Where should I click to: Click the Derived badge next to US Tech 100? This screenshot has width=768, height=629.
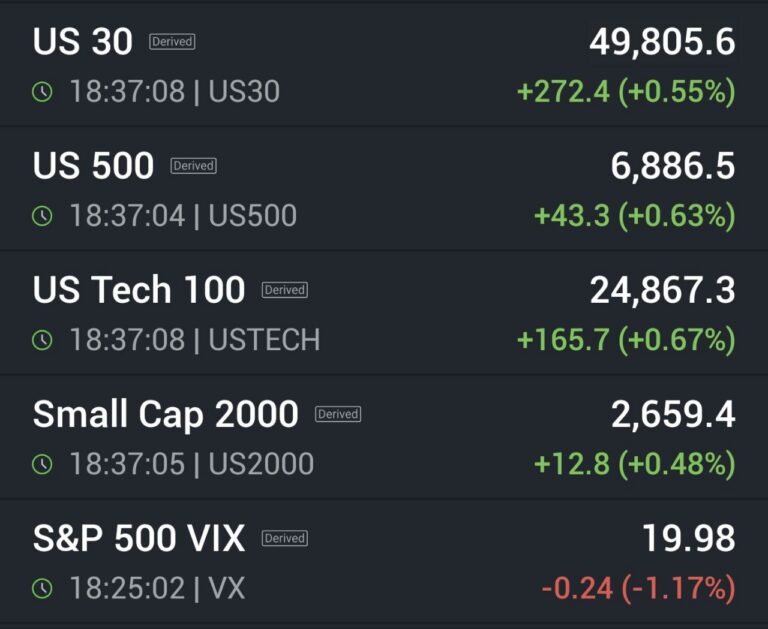tap(284, 290)
